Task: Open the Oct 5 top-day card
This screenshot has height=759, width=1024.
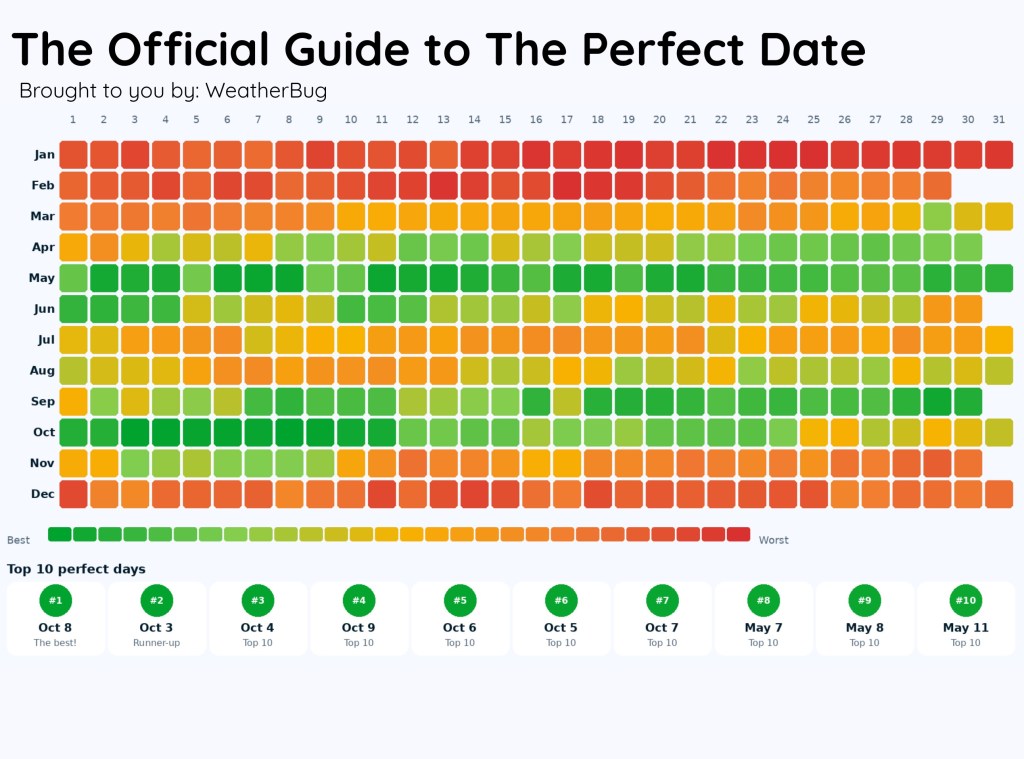Action: [561, 619]
